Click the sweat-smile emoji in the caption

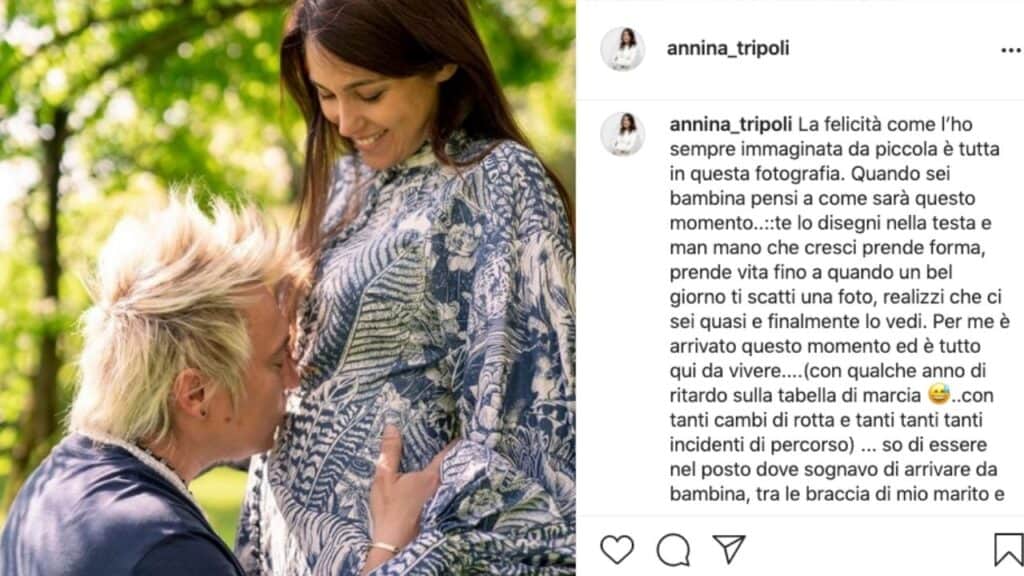point(938,394)
